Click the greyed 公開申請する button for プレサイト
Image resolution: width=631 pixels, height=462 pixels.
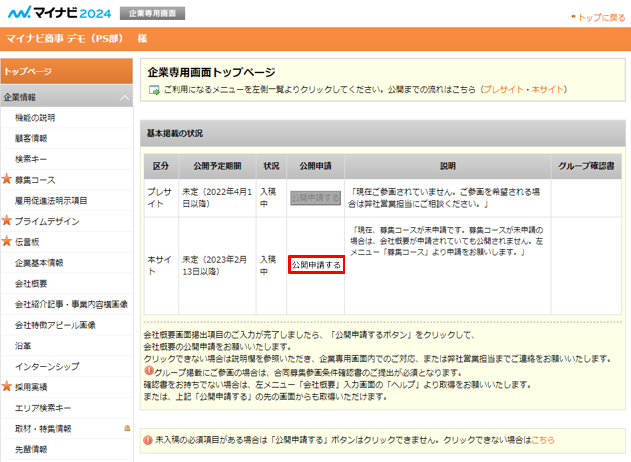point(315,198)
